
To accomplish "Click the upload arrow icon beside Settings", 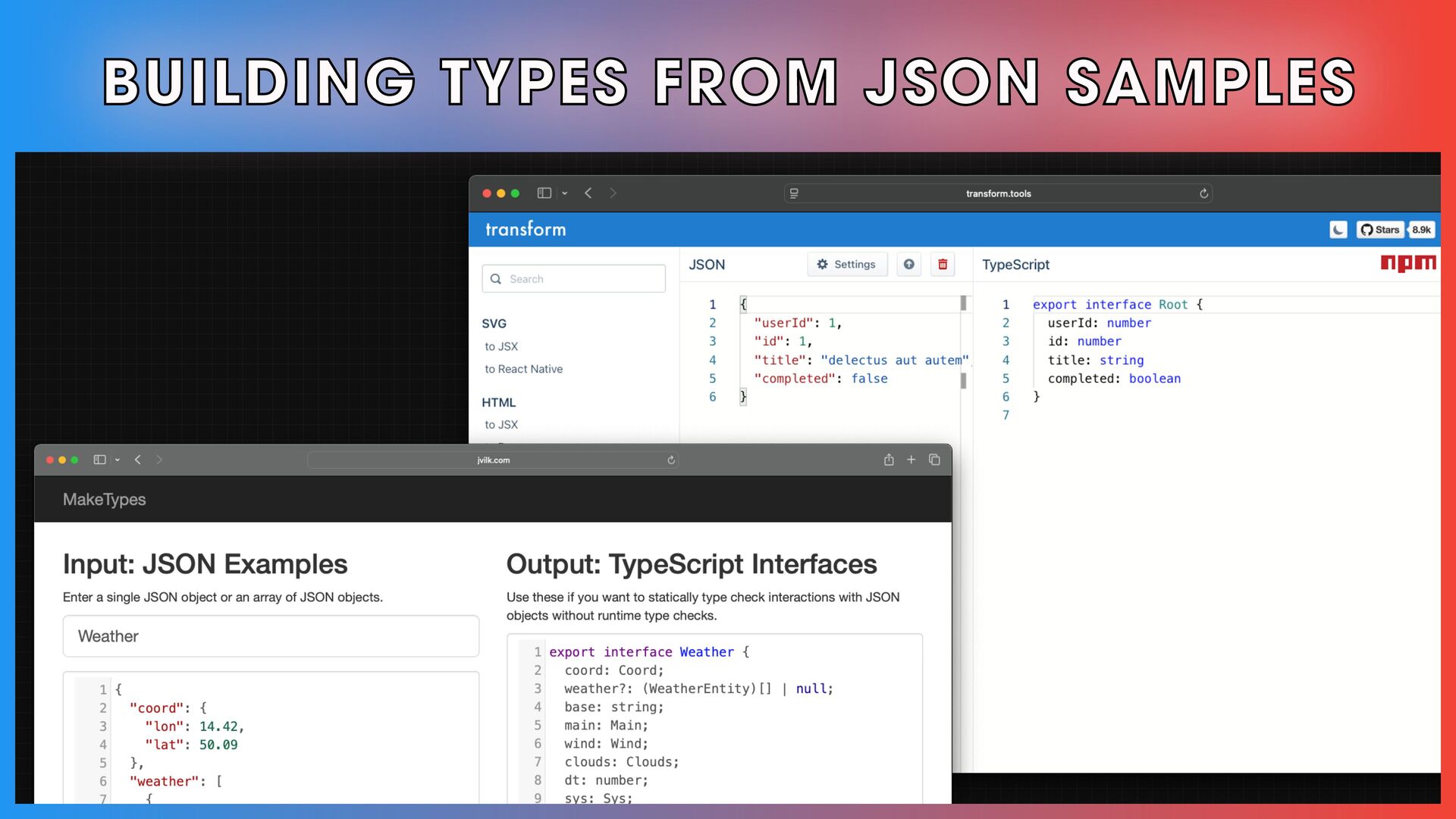I will [908, 265].
